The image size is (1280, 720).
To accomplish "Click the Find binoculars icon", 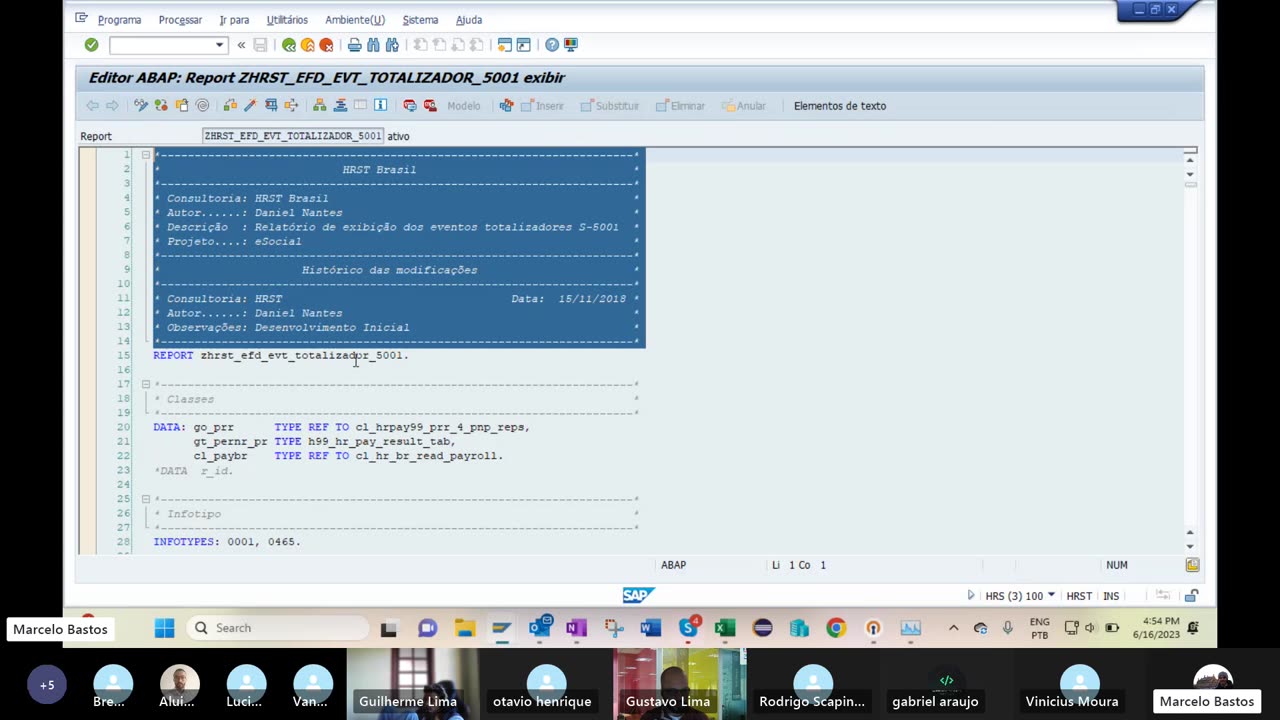I will pyautogui.click(x=373, y=45).
